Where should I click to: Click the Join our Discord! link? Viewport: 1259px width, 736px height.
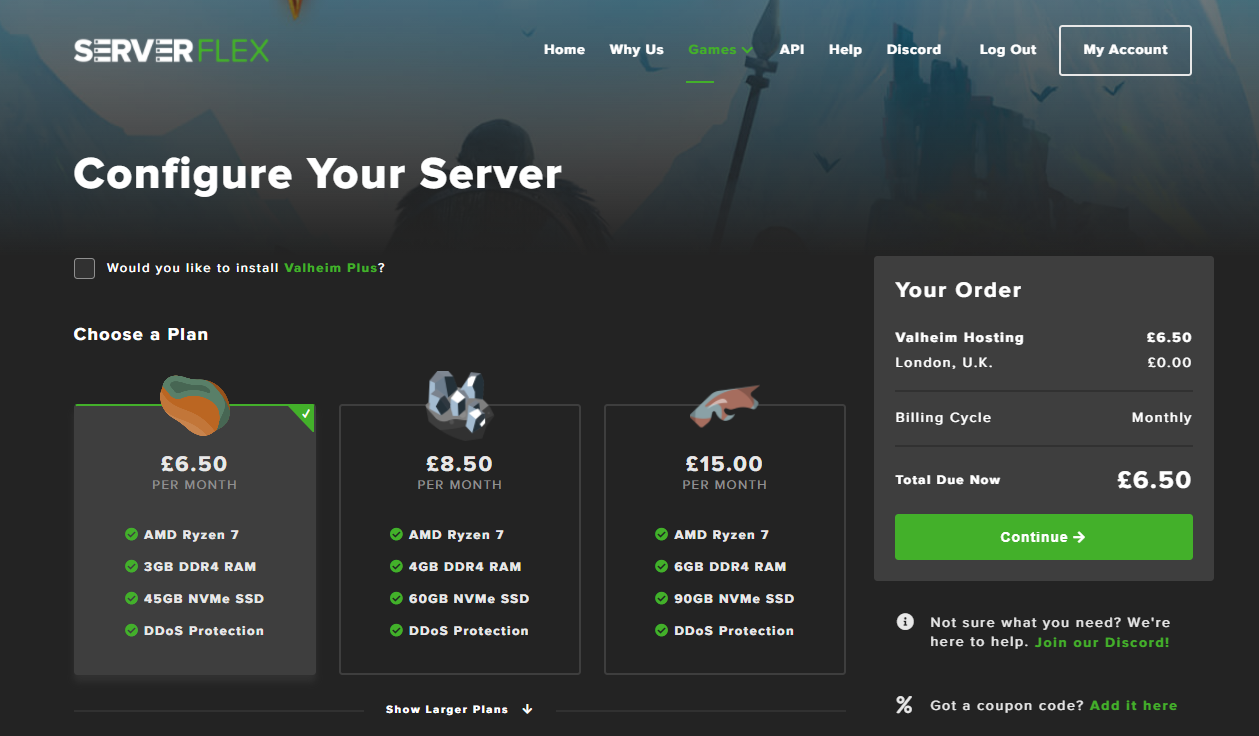pos(1102,642)
